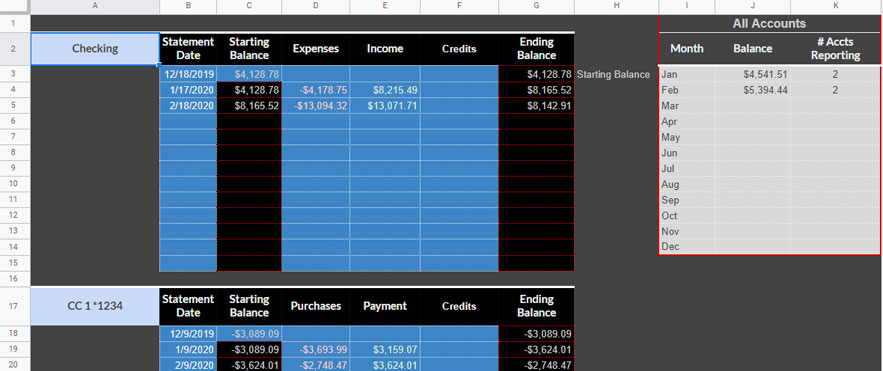Select the Jun month cell

pos(687,153)
